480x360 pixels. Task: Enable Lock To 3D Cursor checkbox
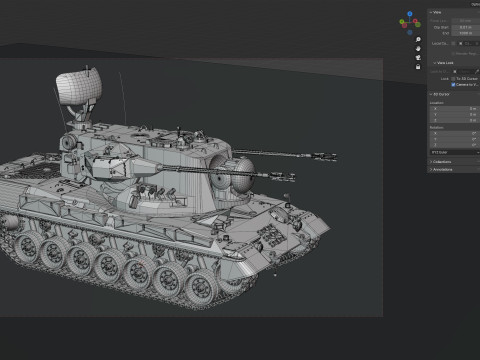[453, 79]
